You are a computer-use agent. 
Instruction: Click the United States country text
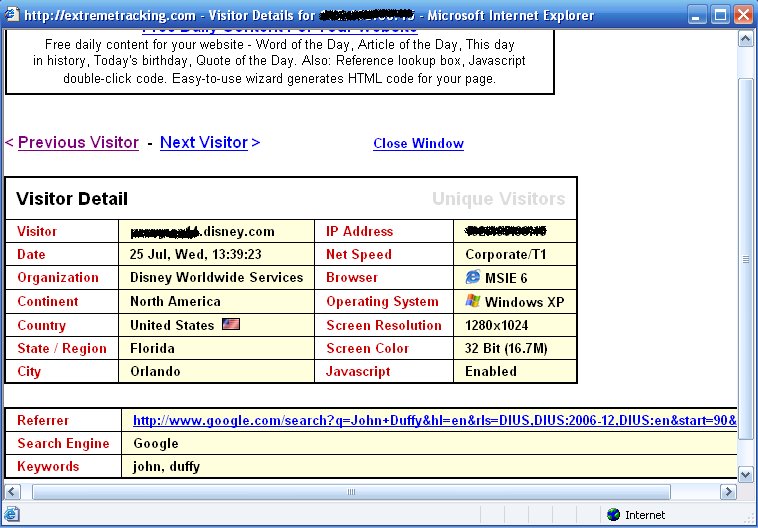(172, 325)
